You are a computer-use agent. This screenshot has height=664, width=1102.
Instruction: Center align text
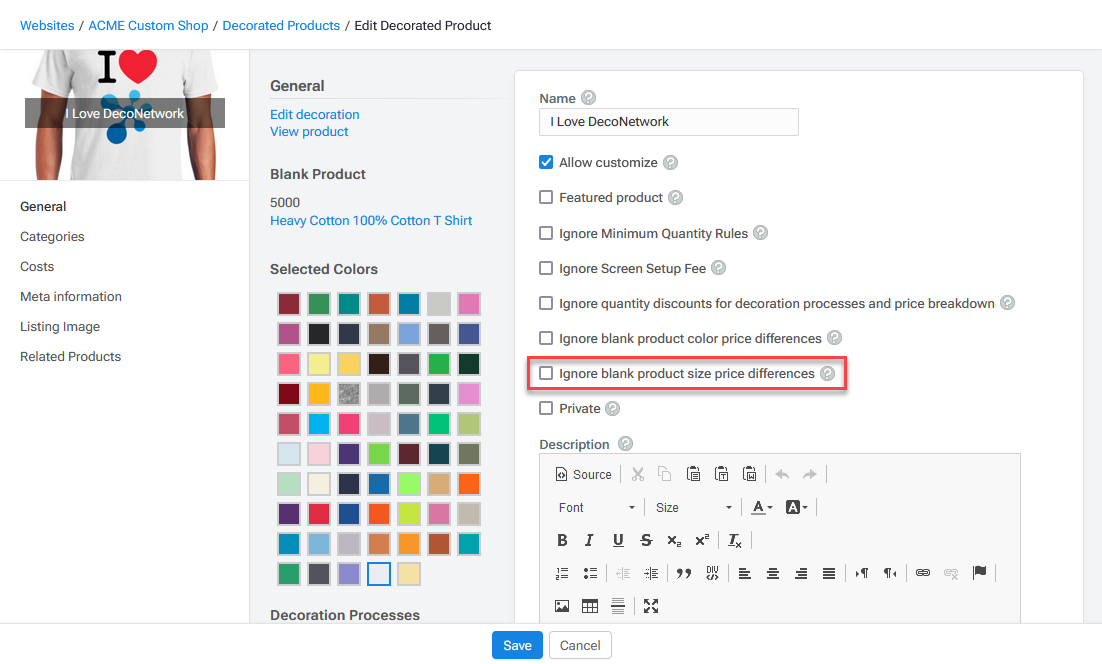pos(773,573)
